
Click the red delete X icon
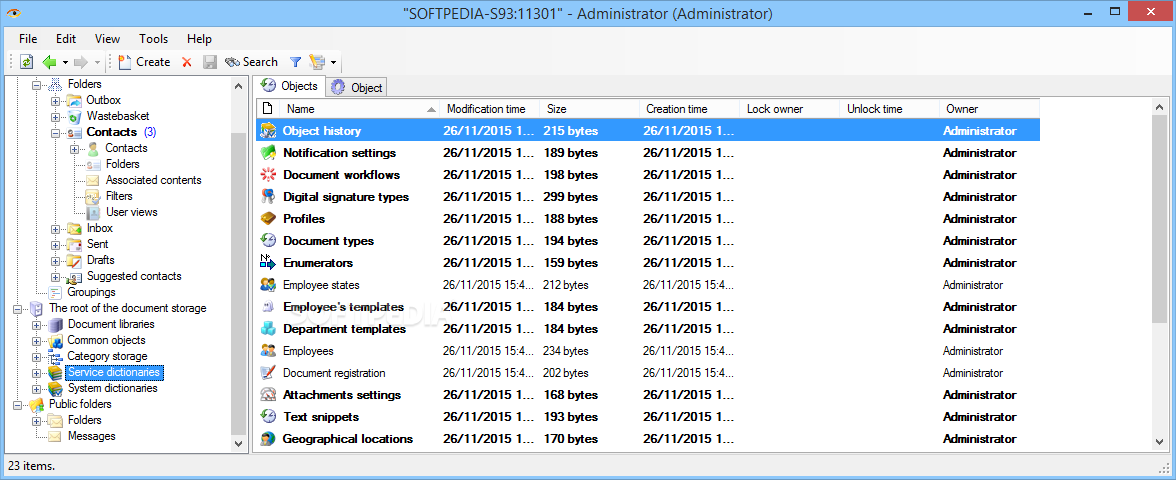pyautogui.click(x=187, y=62)
